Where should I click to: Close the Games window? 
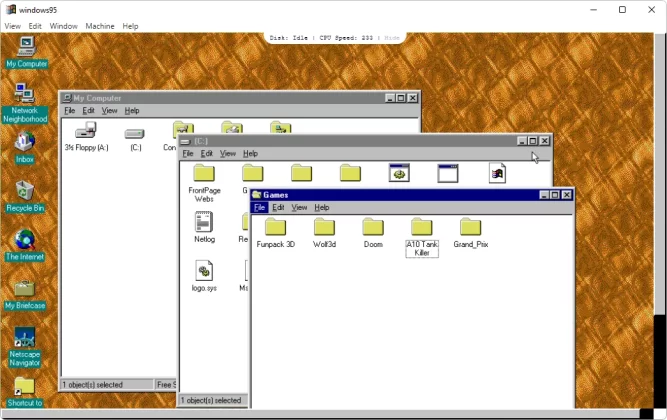click(567, 195)
